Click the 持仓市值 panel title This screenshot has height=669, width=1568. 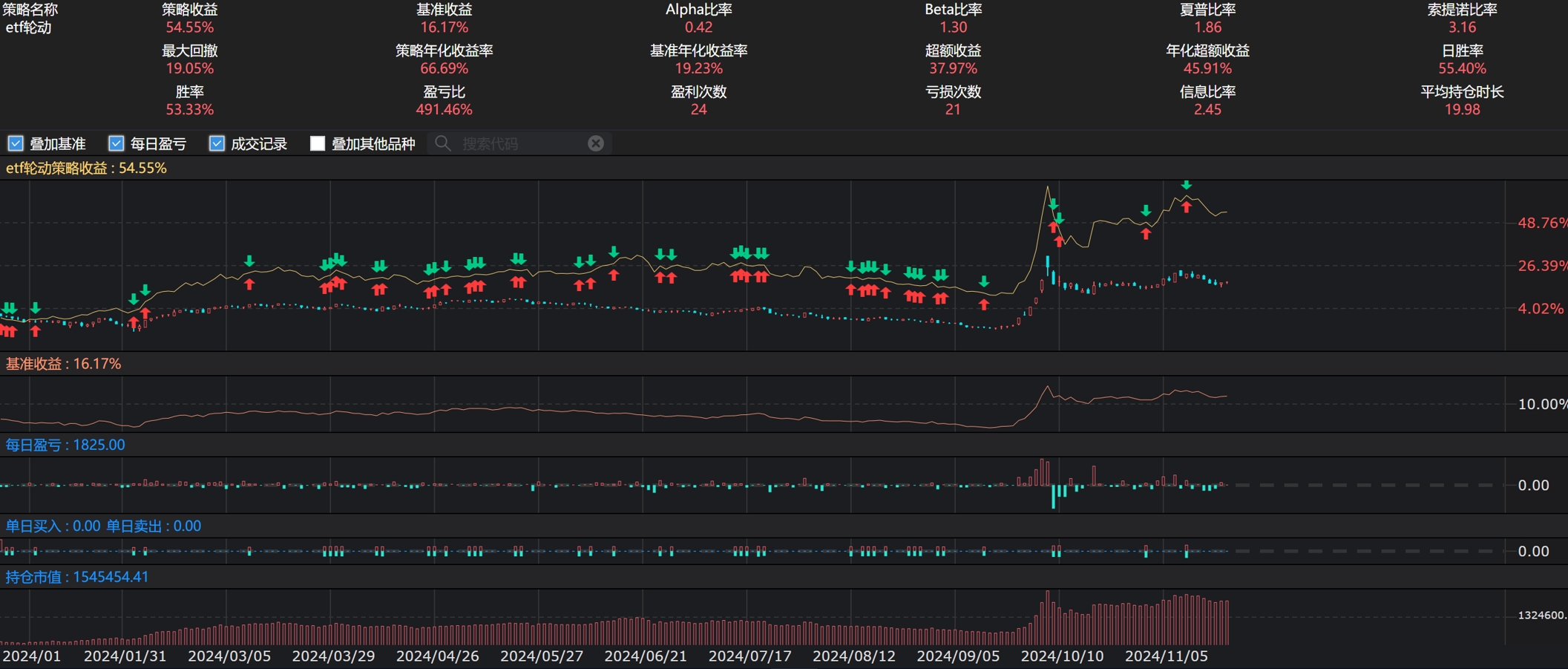77,577
